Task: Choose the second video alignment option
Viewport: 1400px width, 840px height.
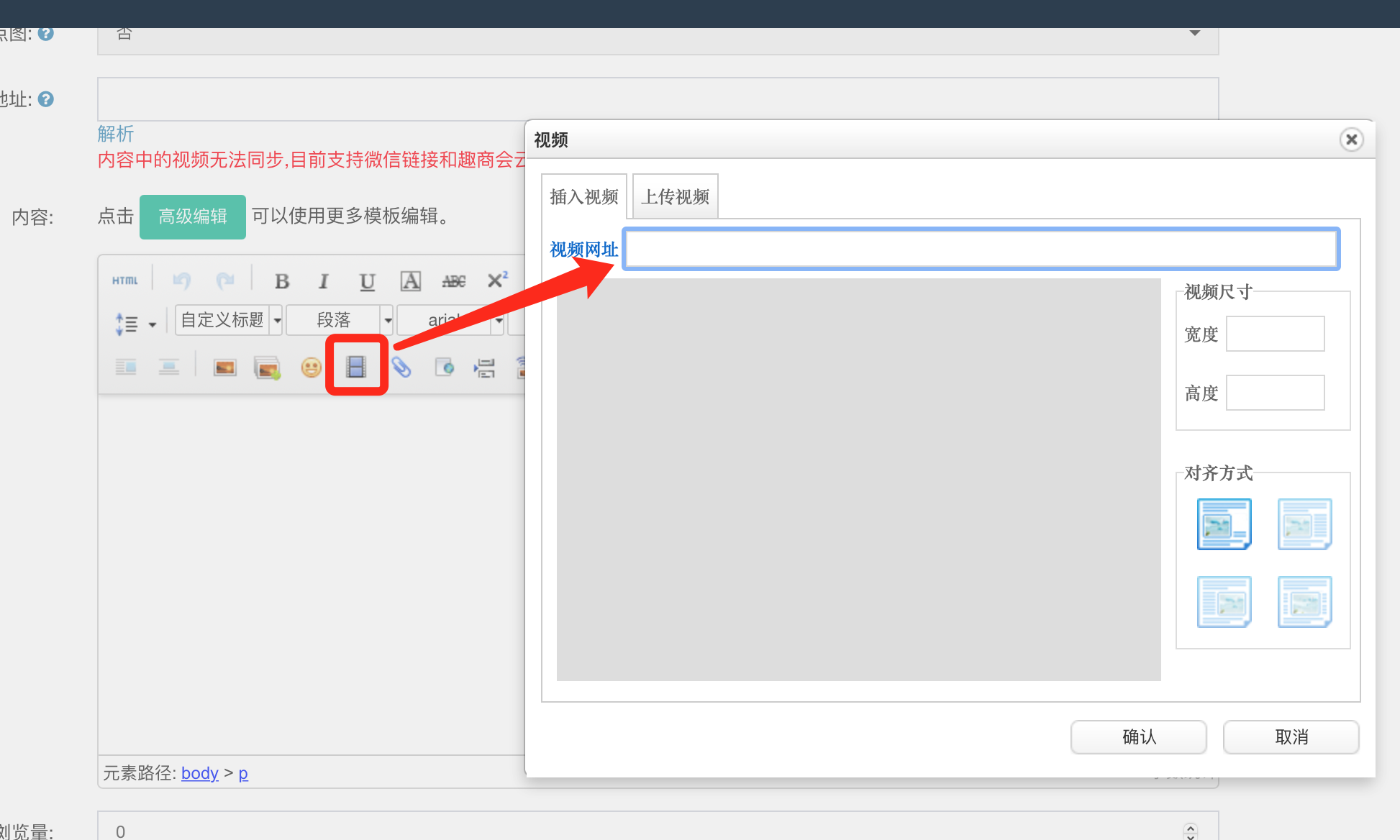Action: point(1304,524)
